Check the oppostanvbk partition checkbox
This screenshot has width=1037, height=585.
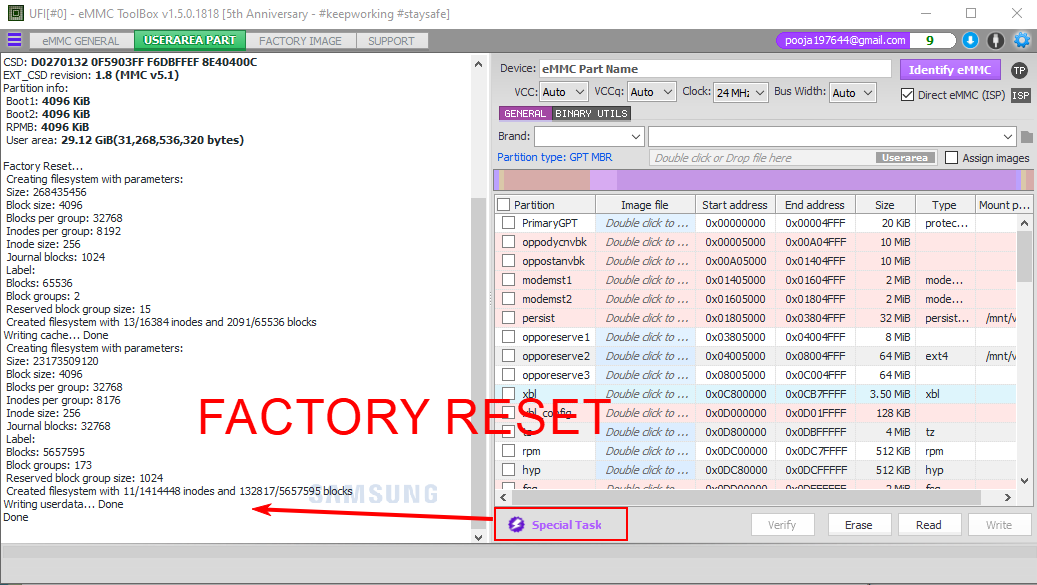coord(508,261)
